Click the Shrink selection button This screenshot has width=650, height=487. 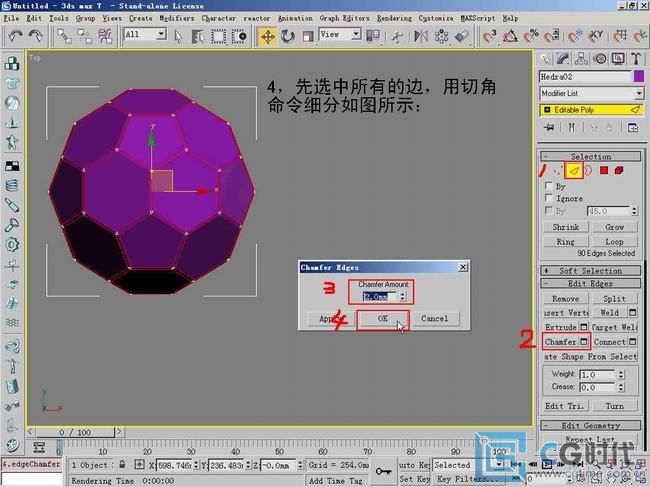(x=565, y=227)
